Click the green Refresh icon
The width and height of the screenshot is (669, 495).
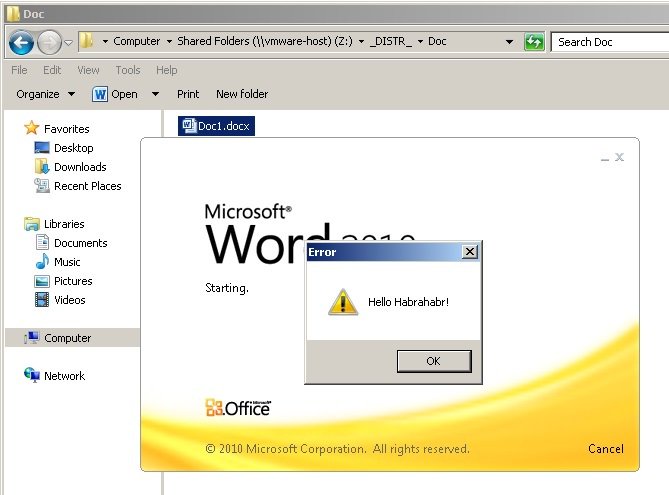point(534,42)
